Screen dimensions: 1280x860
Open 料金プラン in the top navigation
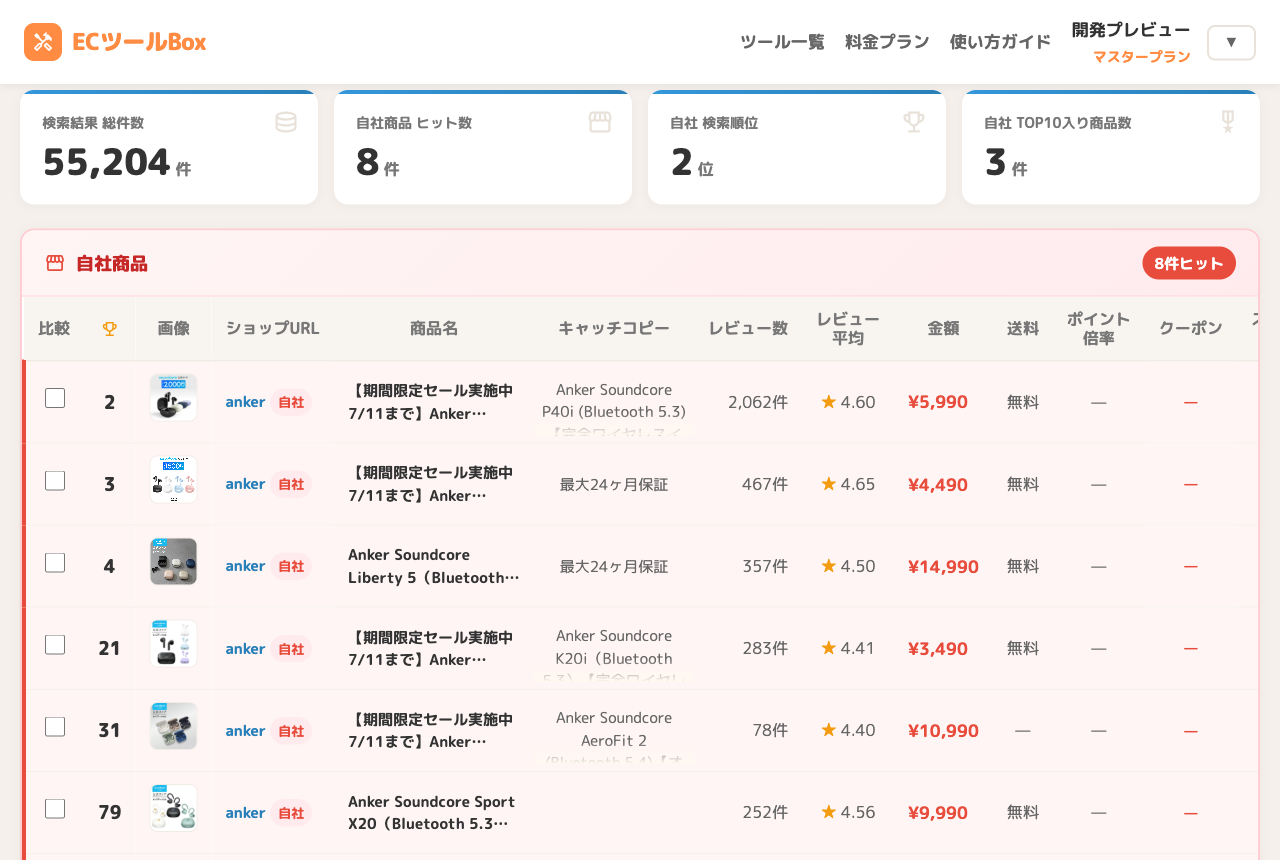[x=887, y=42]
